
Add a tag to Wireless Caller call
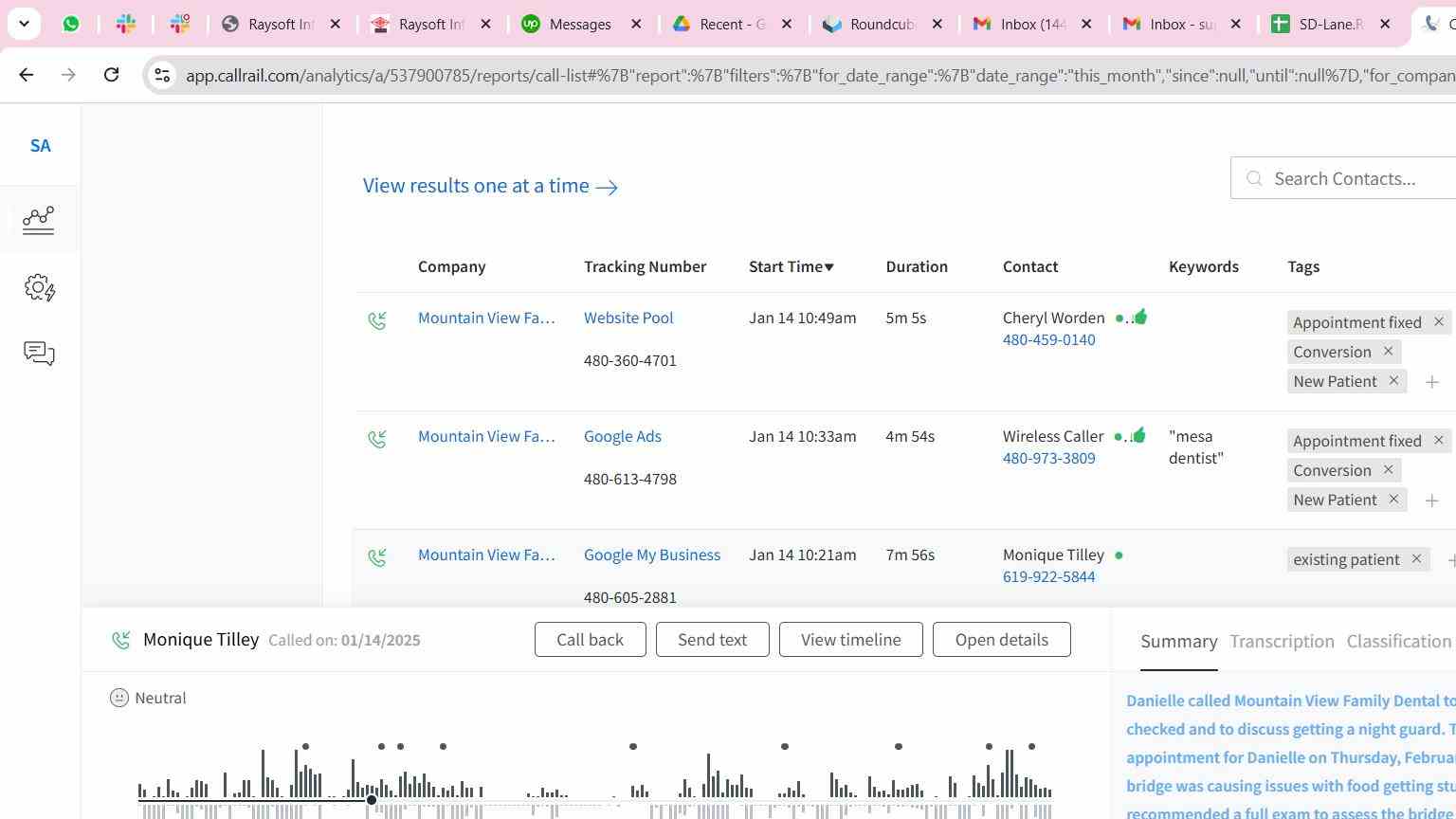1432,500
